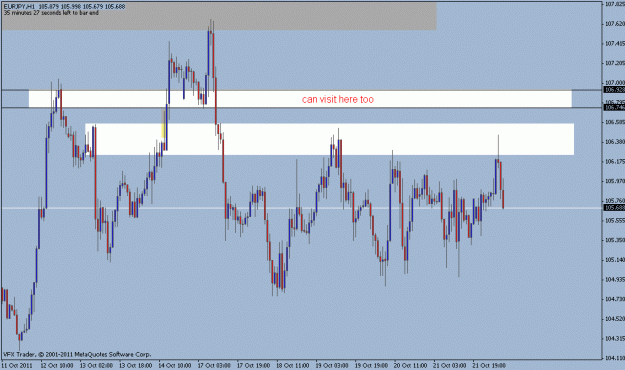
Task: Click the red 'can visit here too' annotation
Action: [338, 99]
